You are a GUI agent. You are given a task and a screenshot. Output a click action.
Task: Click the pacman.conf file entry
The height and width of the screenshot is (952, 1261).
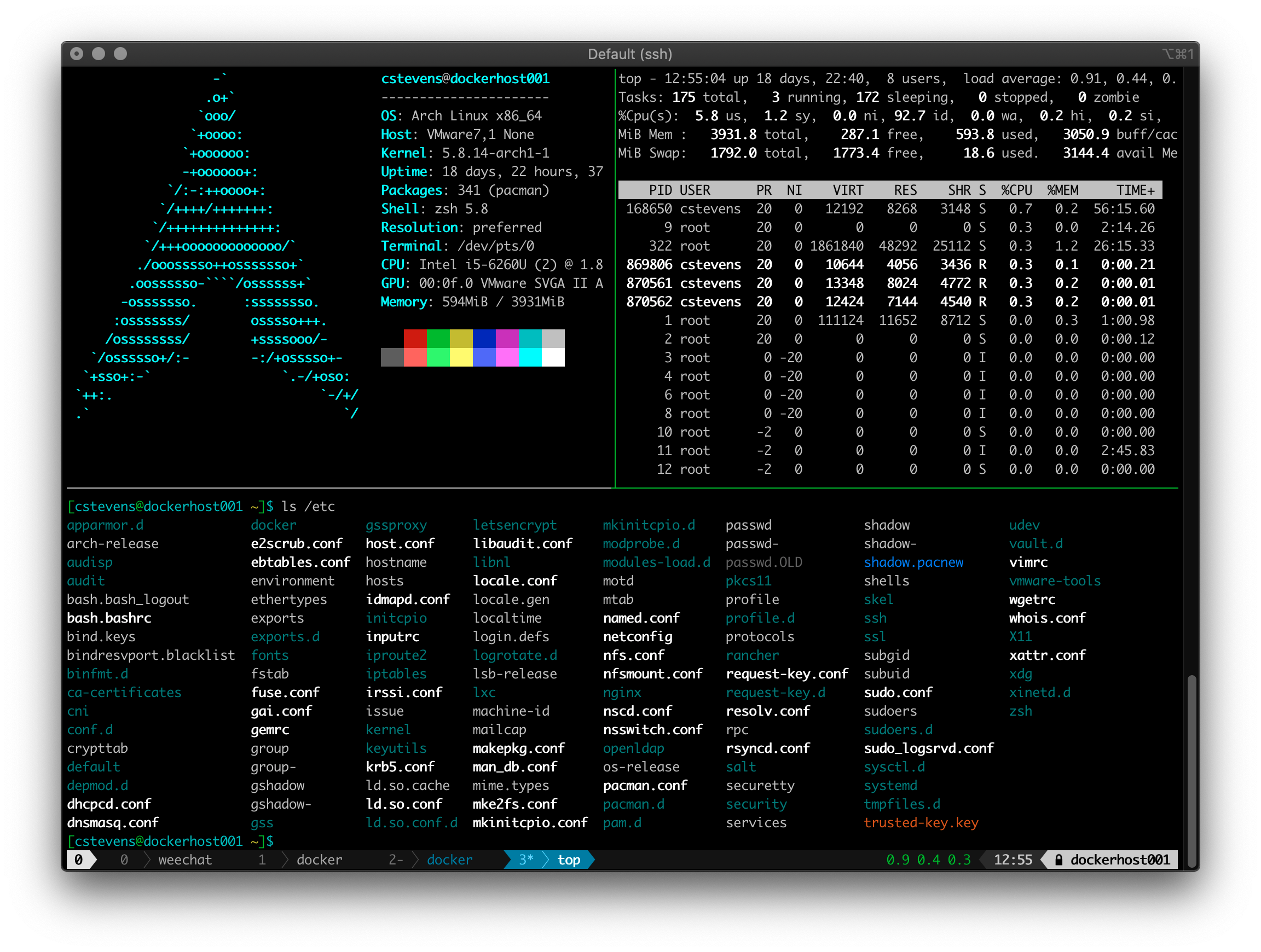tap(645, 785)
